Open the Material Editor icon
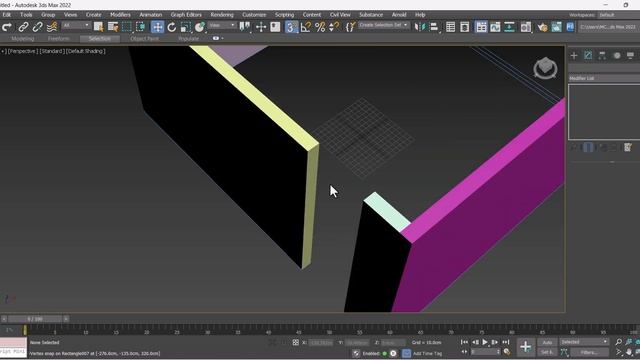 (x=526, y=27)
